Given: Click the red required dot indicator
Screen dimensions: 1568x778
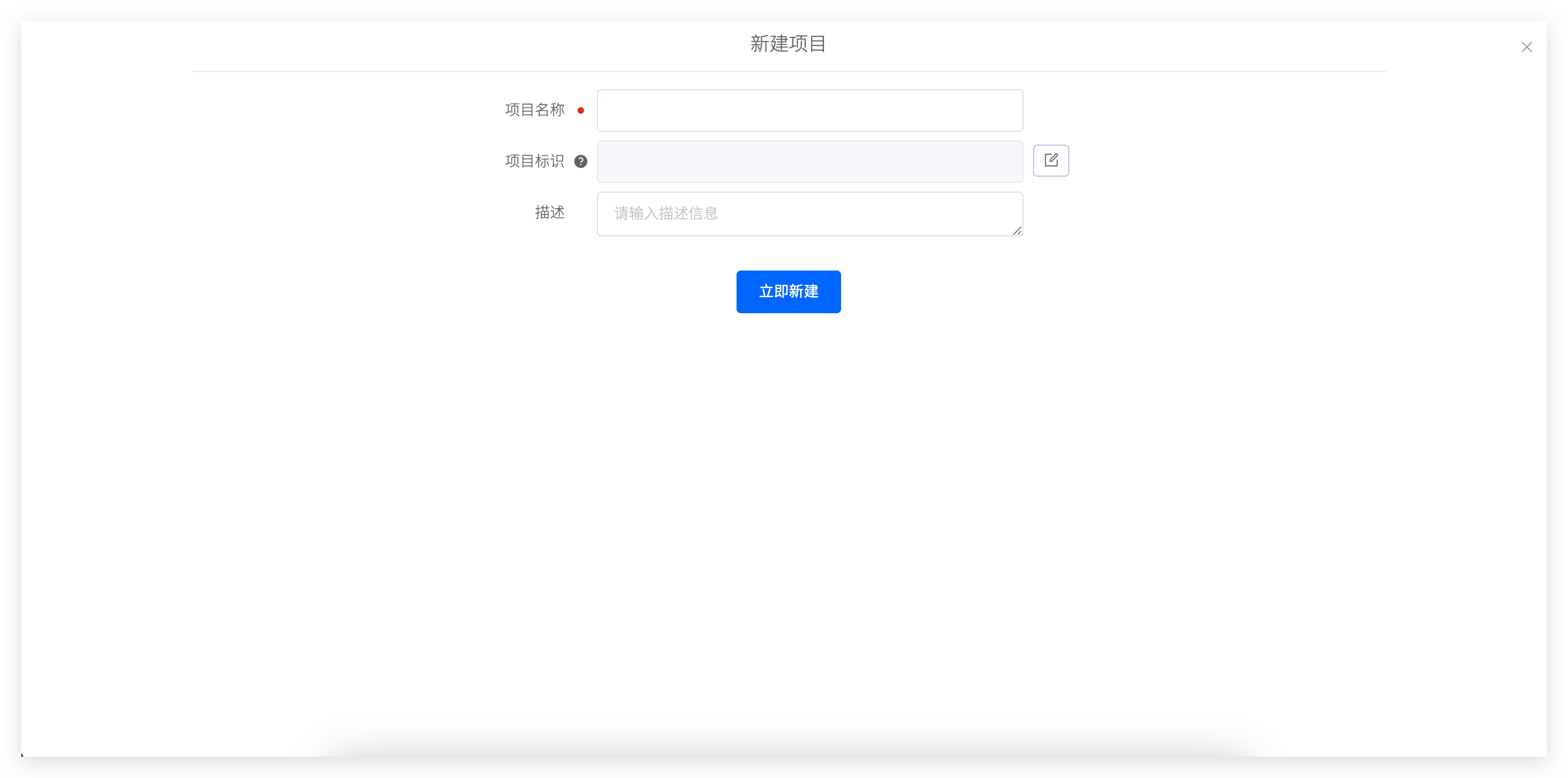Looking at the screenshot, I should (581, 110).
